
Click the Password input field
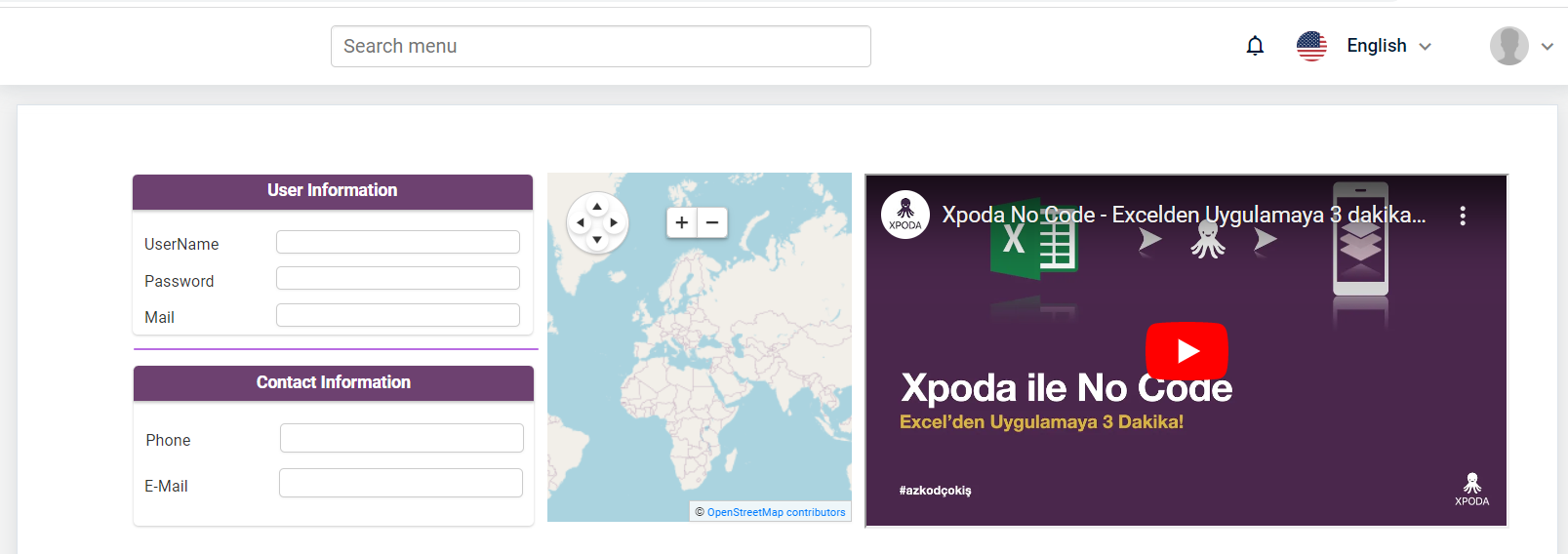pyautogui.click(x=398, y=278)
